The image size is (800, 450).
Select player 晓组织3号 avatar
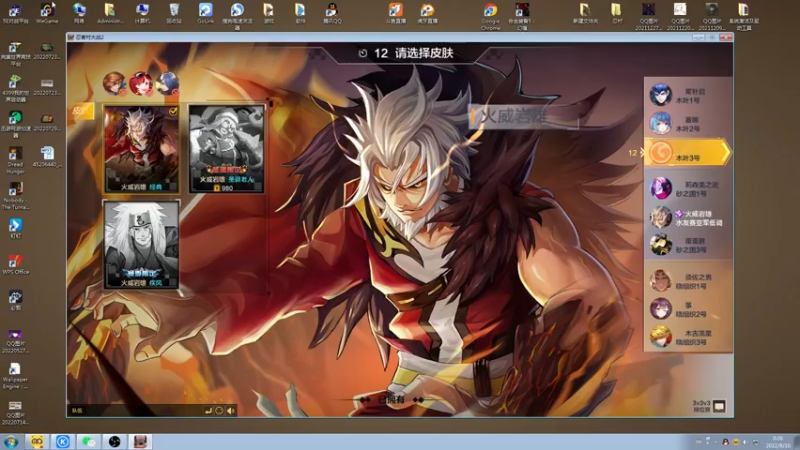tap(661, 337)
